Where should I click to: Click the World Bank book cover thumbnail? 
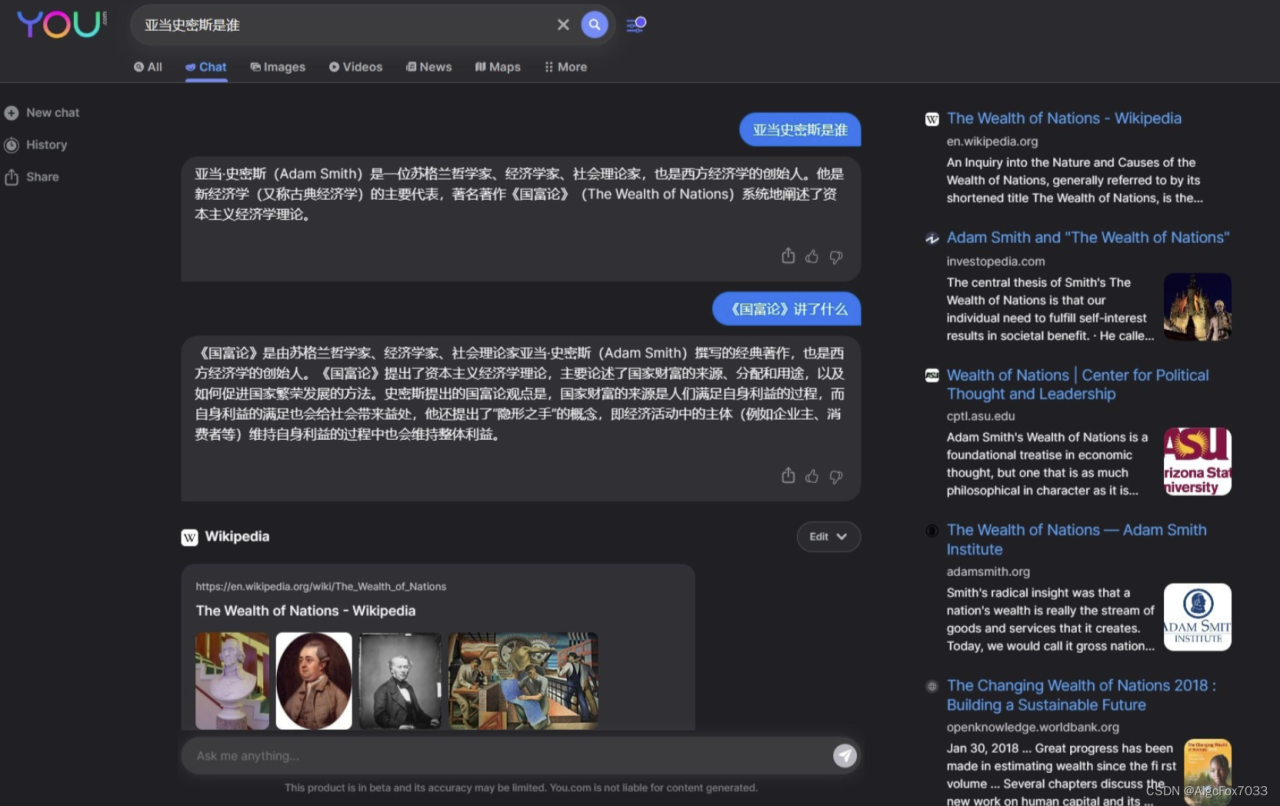(x=1207, y=773)
